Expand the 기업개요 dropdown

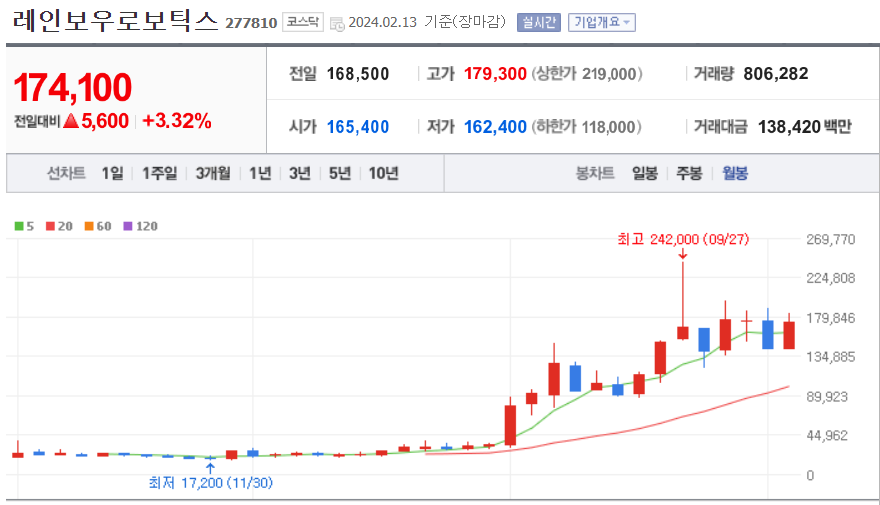602,22
